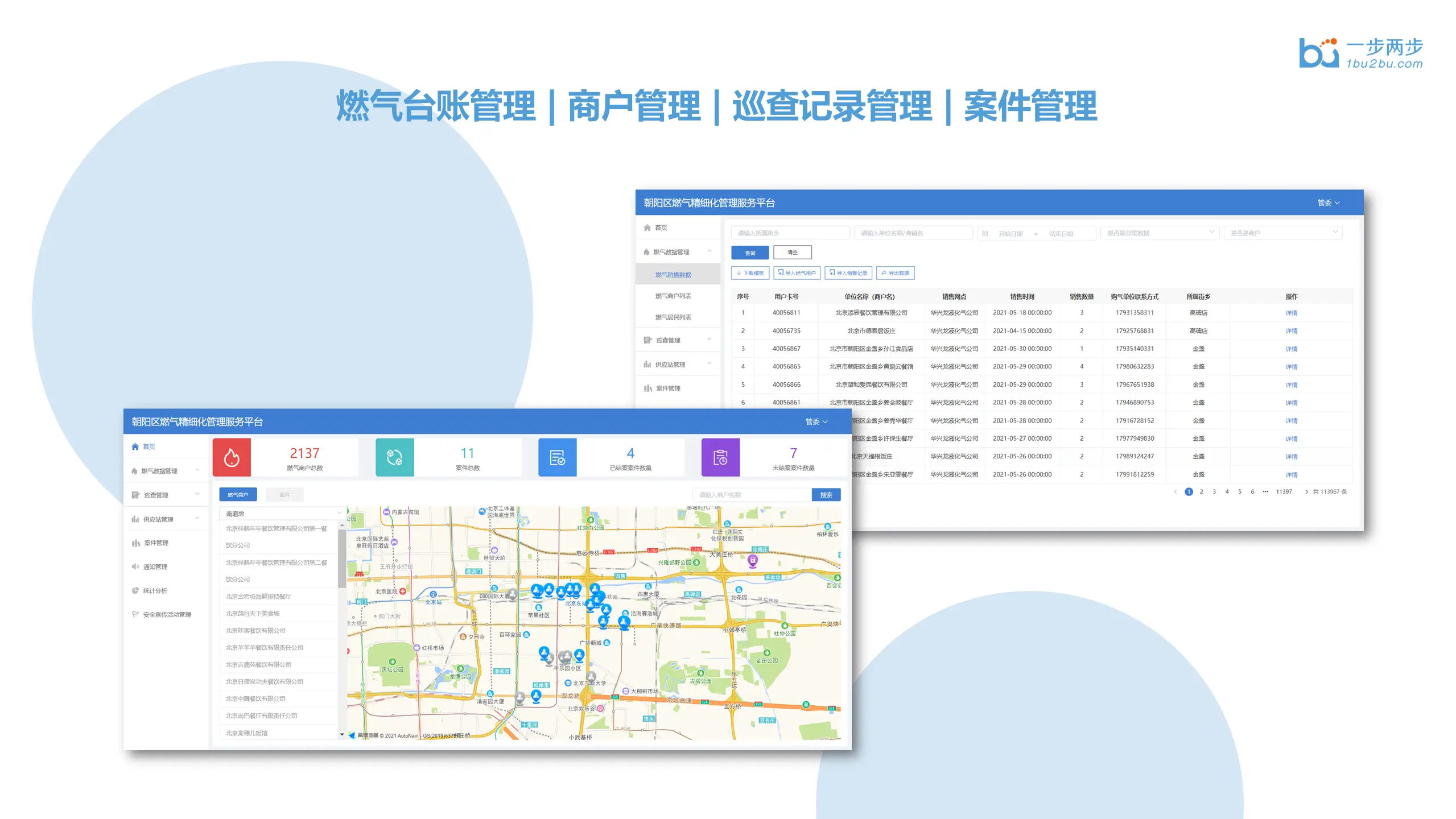Click the blue closed cases icon

click(557, 457)
